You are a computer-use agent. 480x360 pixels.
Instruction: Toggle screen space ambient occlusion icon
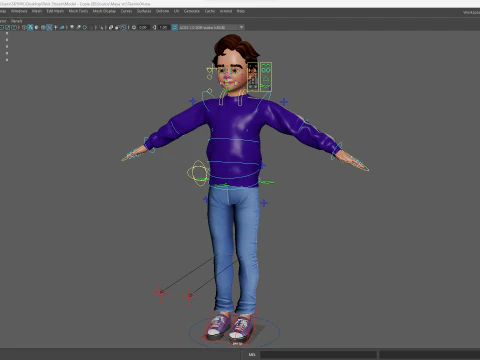tap(72, 27)
